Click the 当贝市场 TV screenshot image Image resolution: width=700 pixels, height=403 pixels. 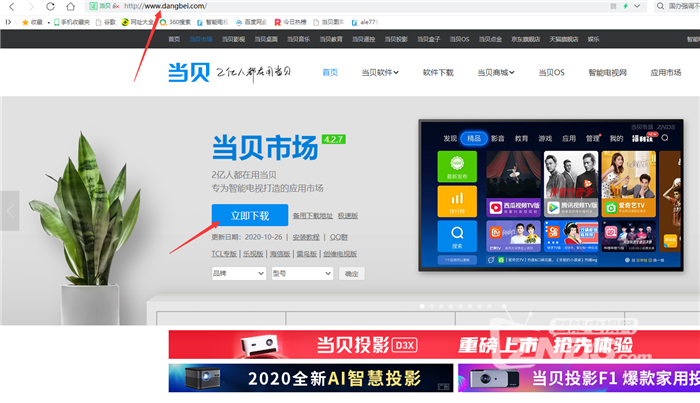(x=551, y=195)
